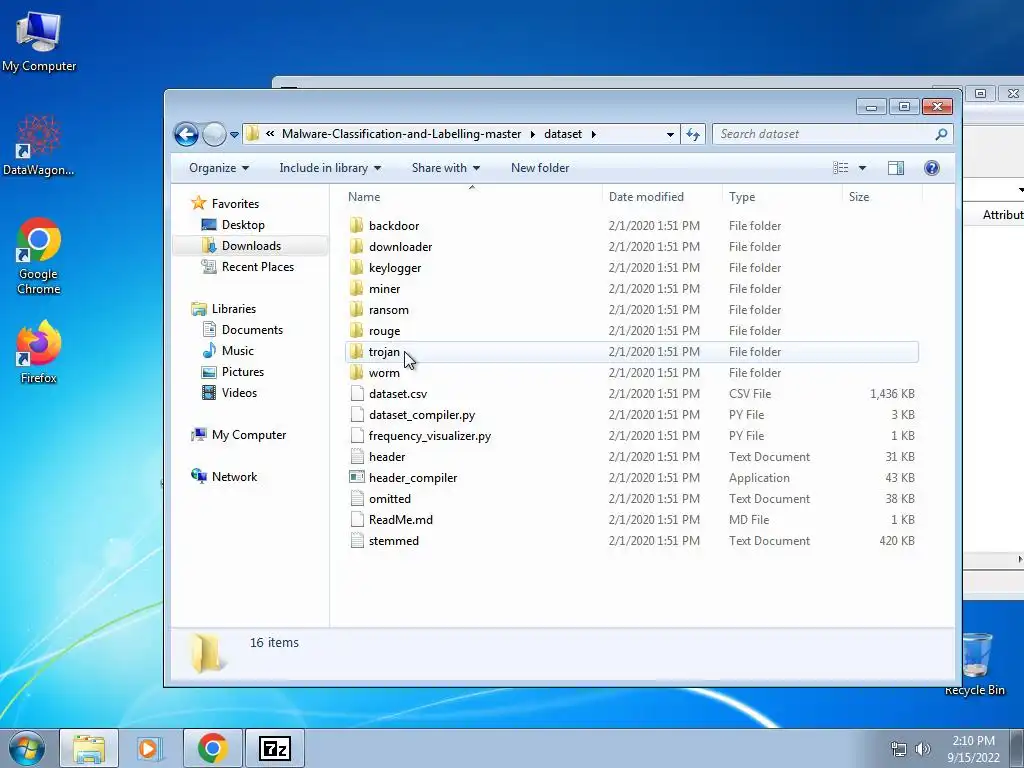1024x768 pixels.
Task: Expand arrow after dataset in address bar
Action: 594,135
